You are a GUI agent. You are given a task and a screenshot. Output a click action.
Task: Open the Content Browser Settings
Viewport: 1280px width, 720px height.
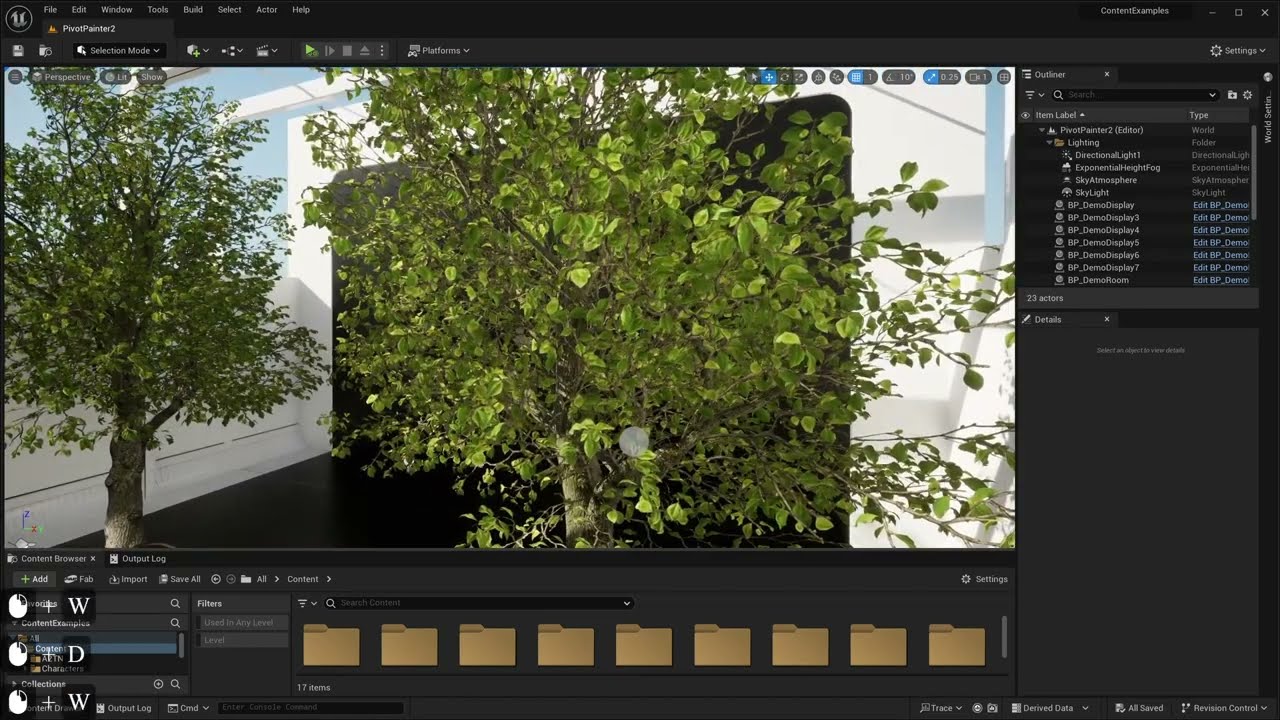[x=985, y=579]
